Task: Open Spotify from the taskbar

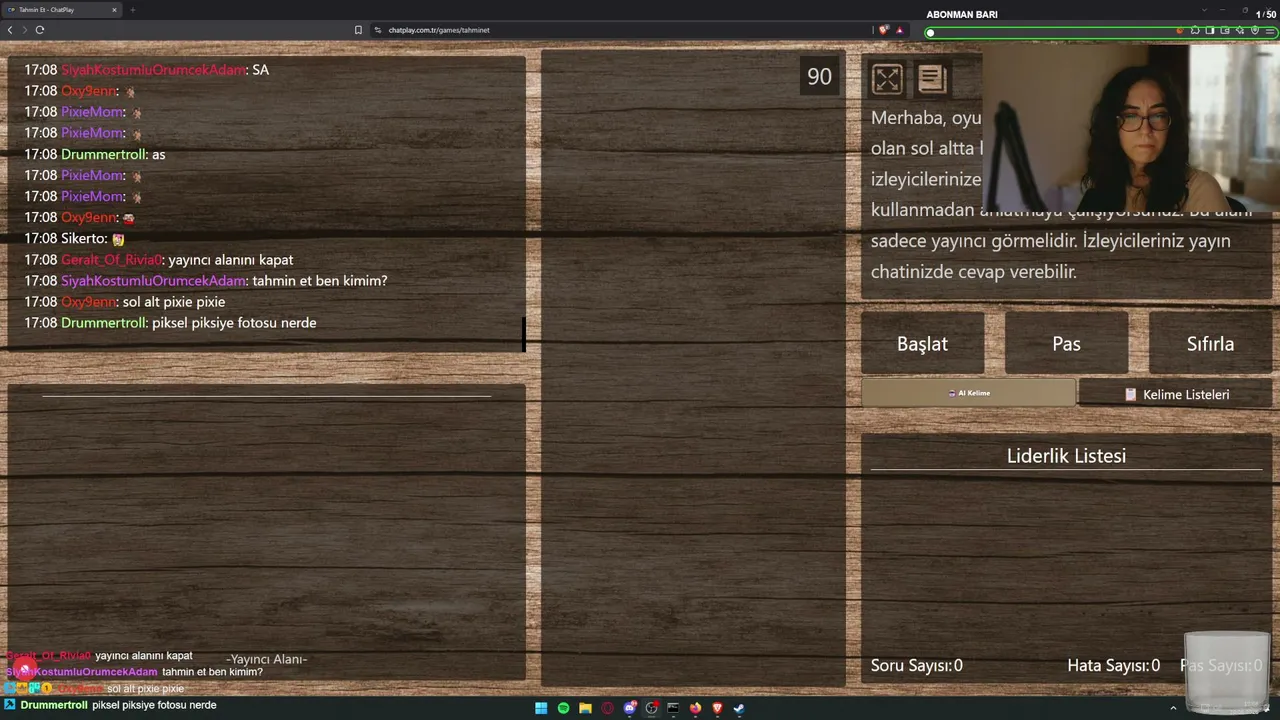Action: click(x=563, y=708)
